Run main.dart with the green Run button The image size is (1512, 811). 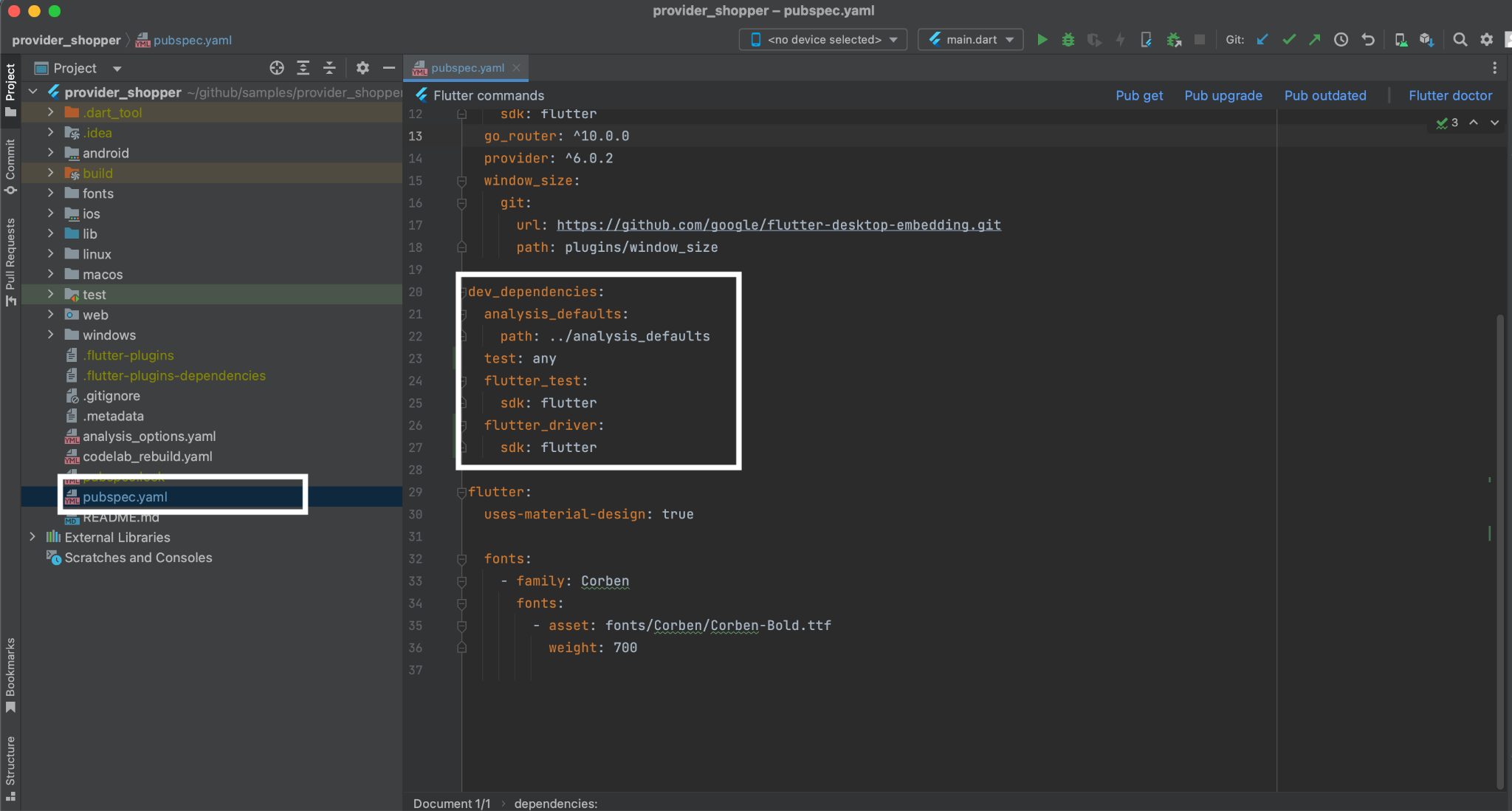point(1042,40)
